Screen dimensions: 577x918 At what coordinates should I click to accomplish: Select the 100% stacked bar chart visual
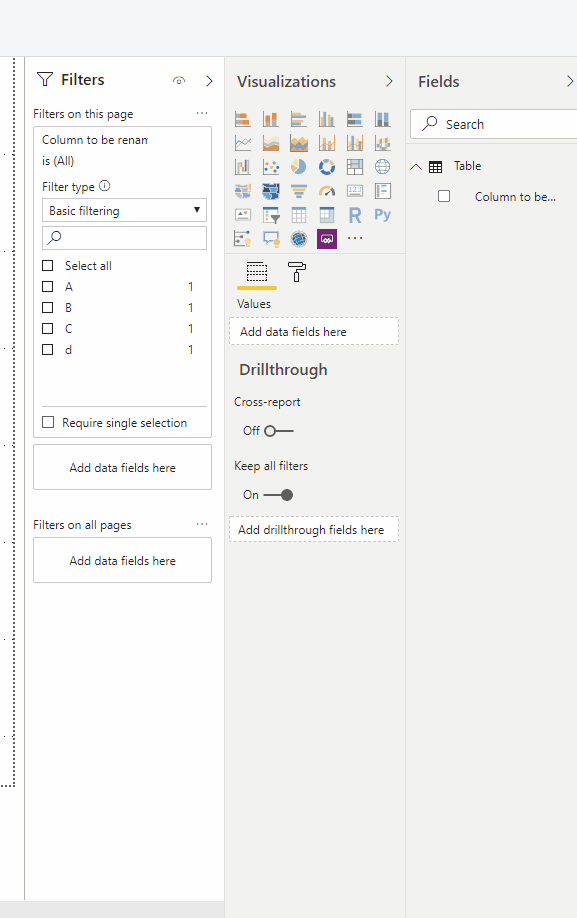(x=355, y=119)
